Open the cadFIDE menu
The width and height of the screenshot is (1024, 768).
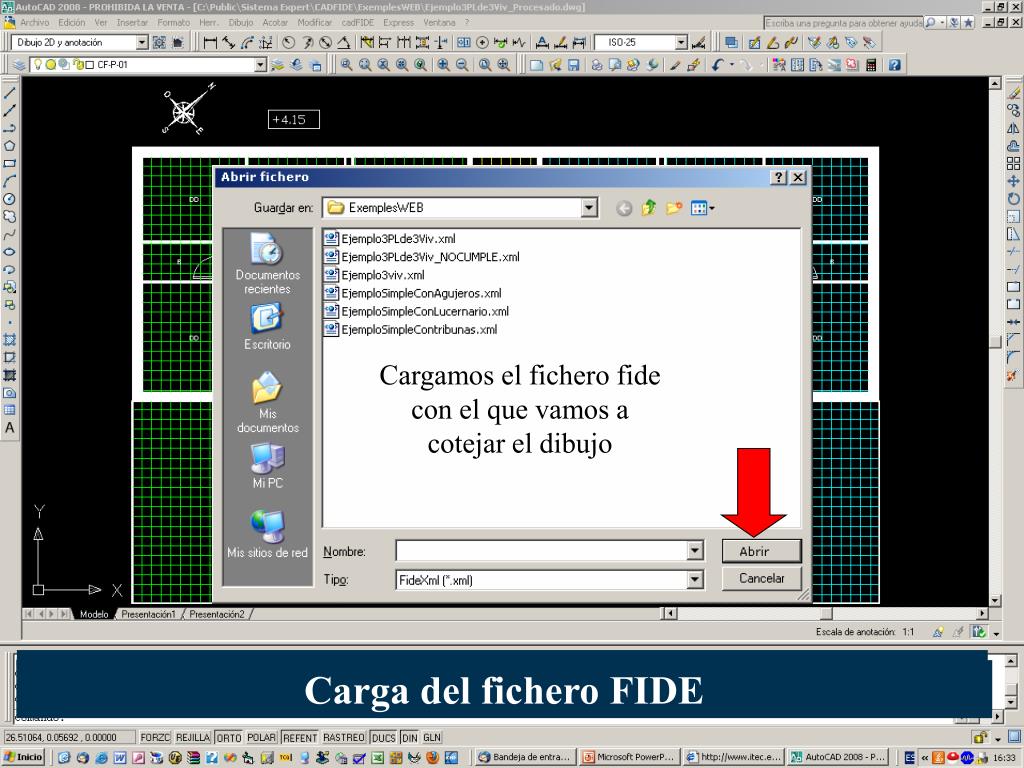coord(358,22)
